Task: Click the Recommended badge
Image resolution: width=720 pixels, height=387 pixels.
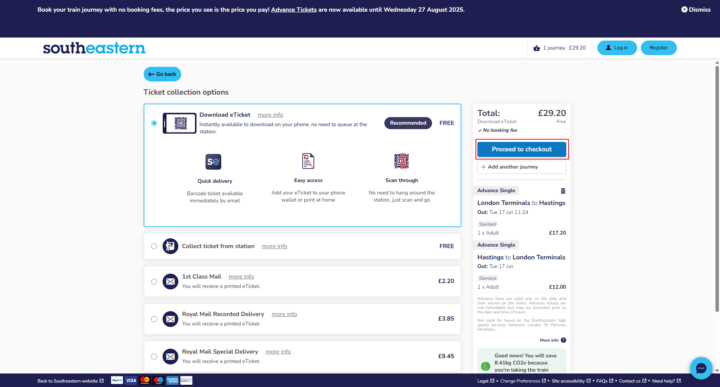Action: [408, 123]
